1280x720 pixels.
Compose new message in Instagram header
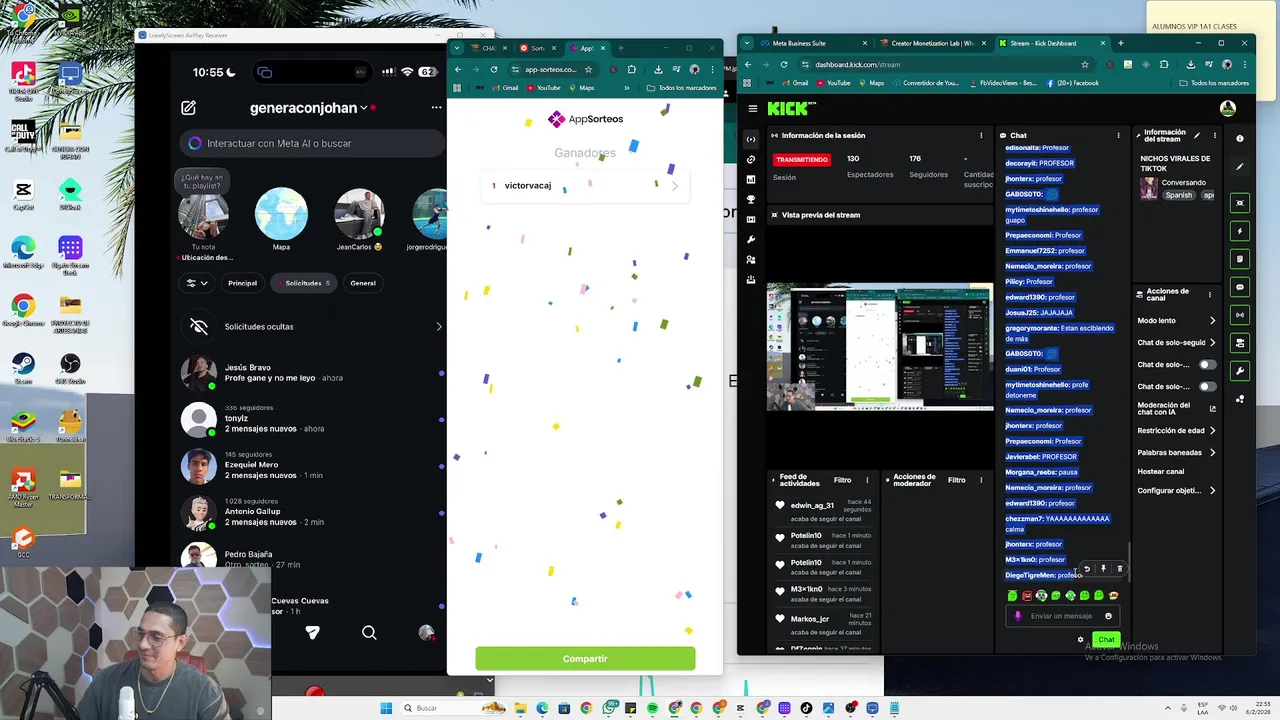(188, 107)
